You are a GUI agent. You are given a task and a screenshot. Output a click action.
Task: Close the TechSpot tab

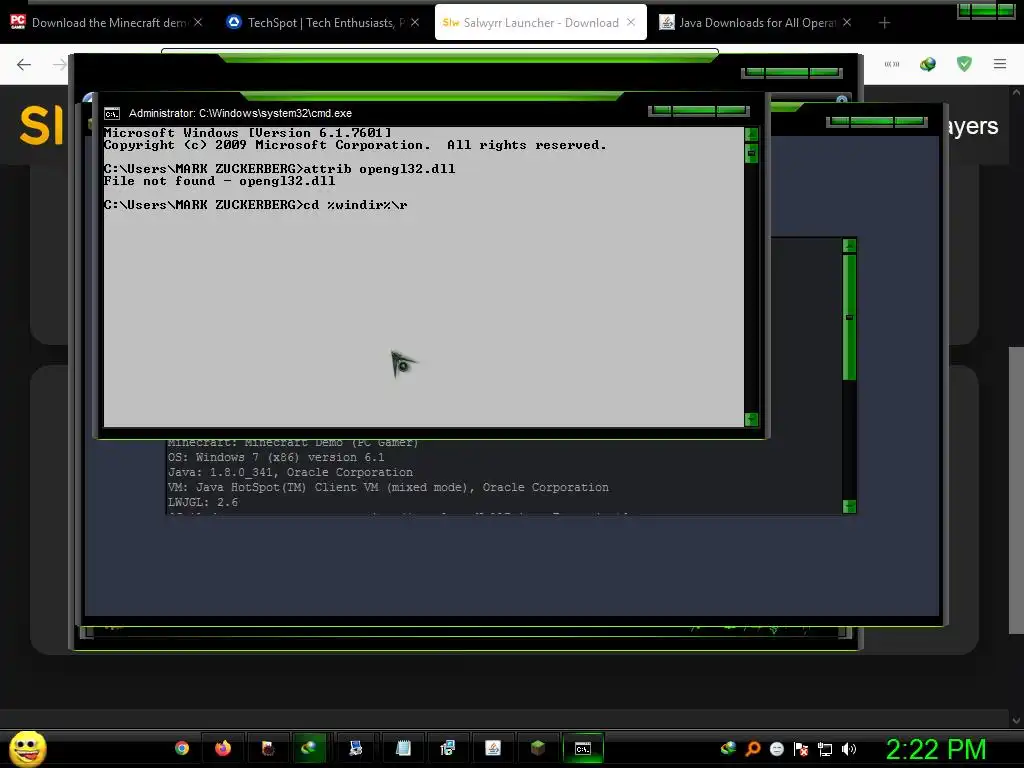click(x=415, y=22)
